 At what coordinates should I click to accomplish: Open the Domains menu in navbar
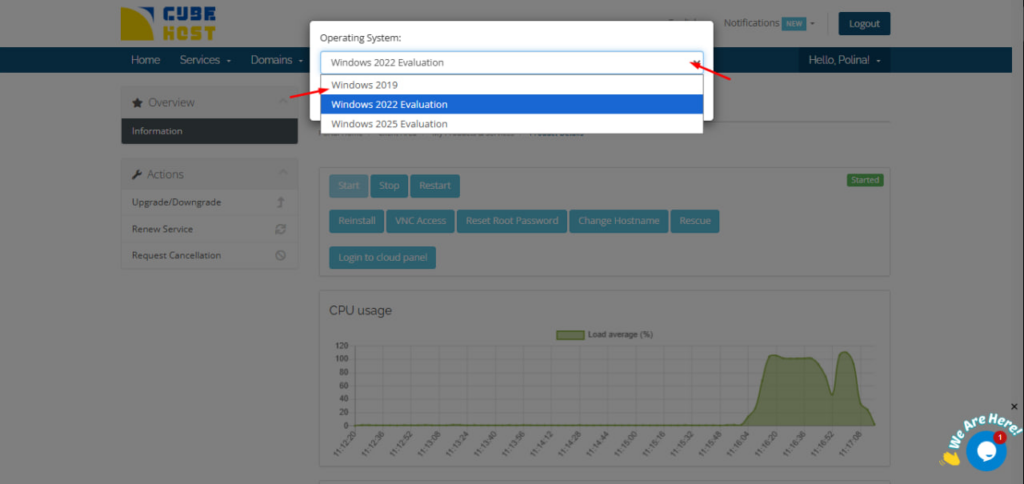[x=276, y=60]
